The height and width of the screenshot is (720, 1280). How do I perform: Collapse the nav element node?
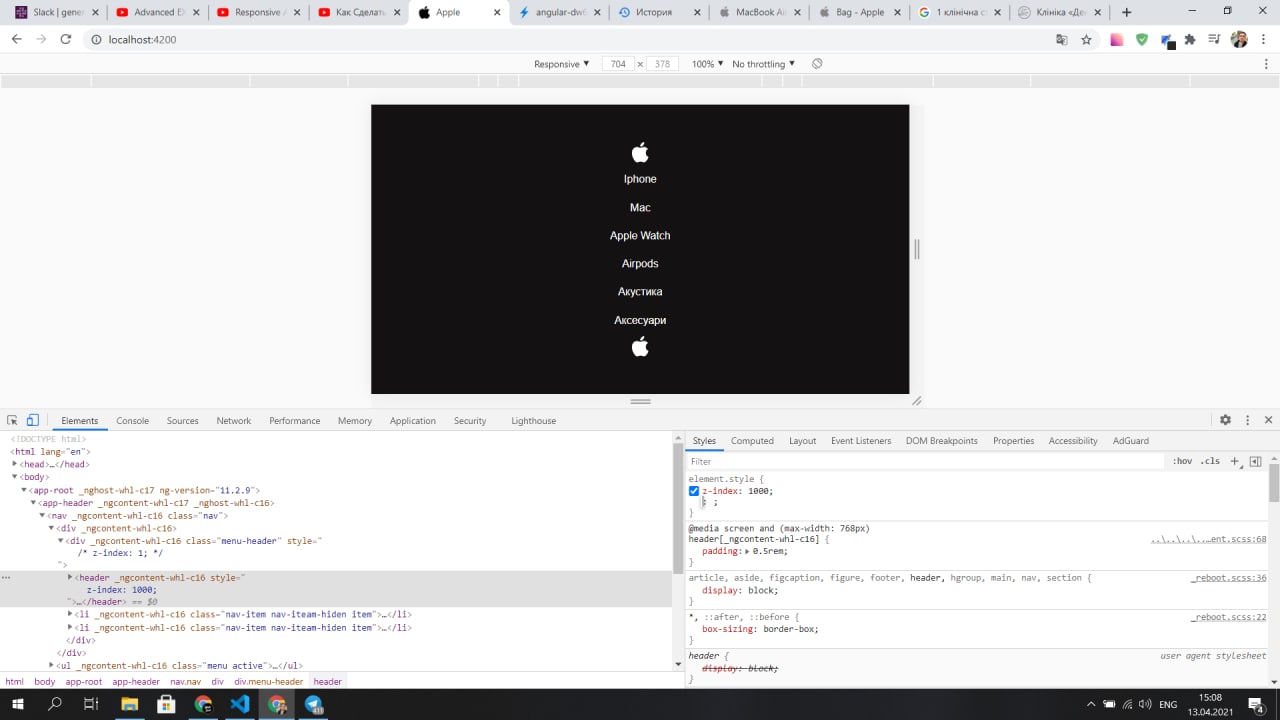pyautogui.click(x=43, y=515)
